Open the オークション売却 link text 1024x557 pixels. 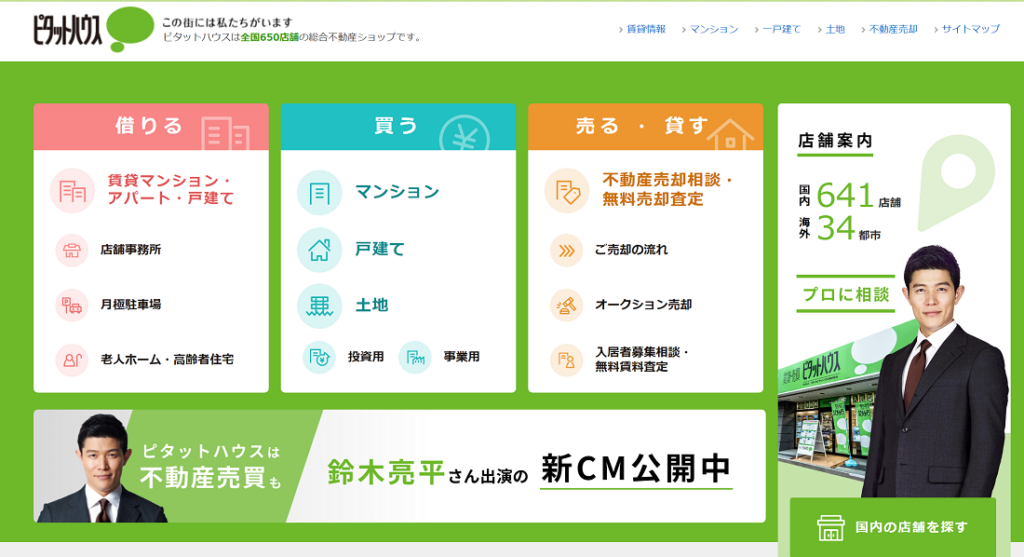click(643, 305)
